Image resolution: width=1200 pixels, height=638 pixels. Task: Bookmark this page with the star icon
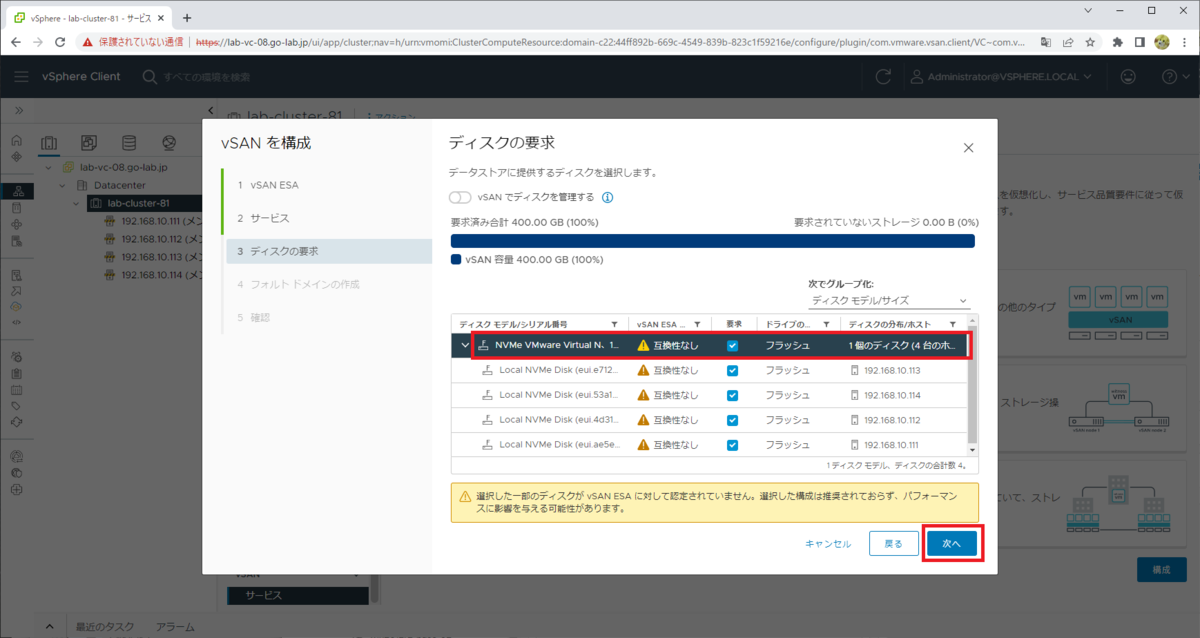pyautogui.click(x=1090, y=43)
